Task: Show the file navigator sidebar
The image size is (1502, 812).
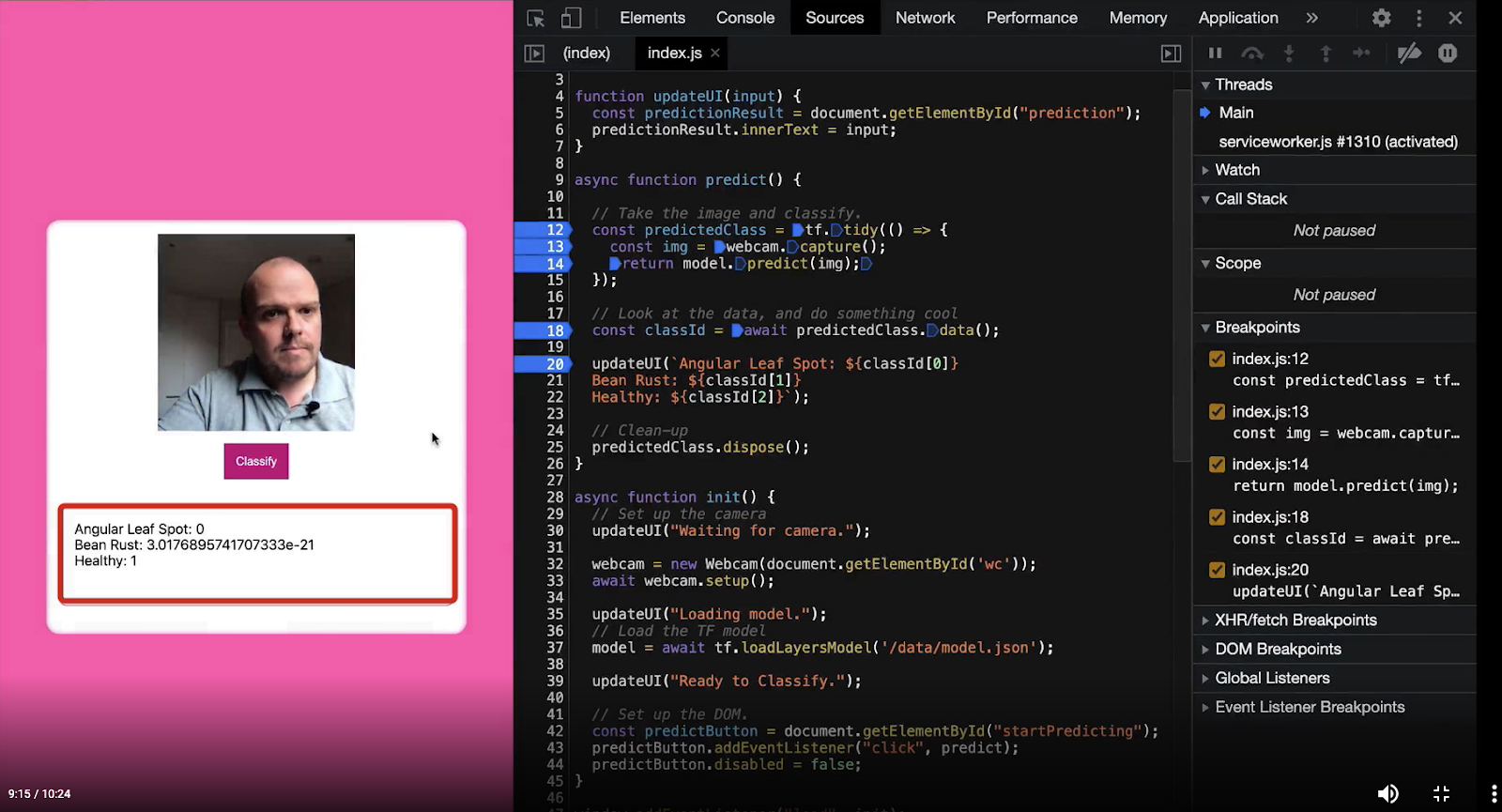Action: pyautogui.click(x=534, y=54)
